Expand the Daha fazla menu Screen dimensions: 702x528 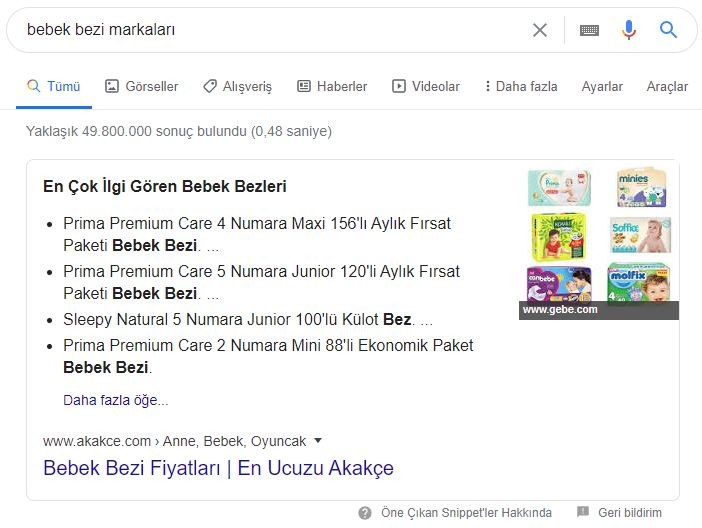point(522,86)
